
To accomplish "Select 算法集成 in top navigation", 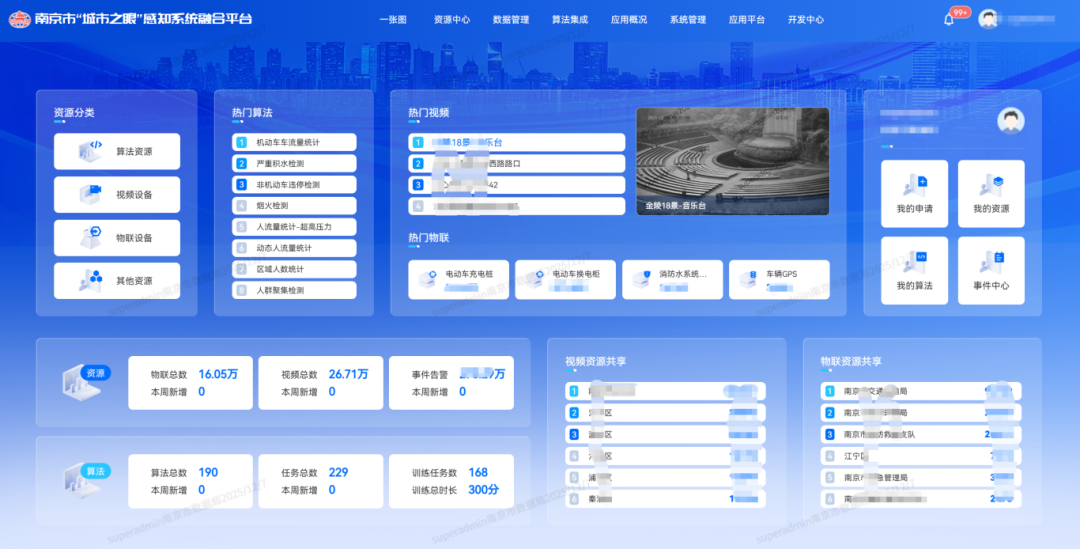I will 569,20.
